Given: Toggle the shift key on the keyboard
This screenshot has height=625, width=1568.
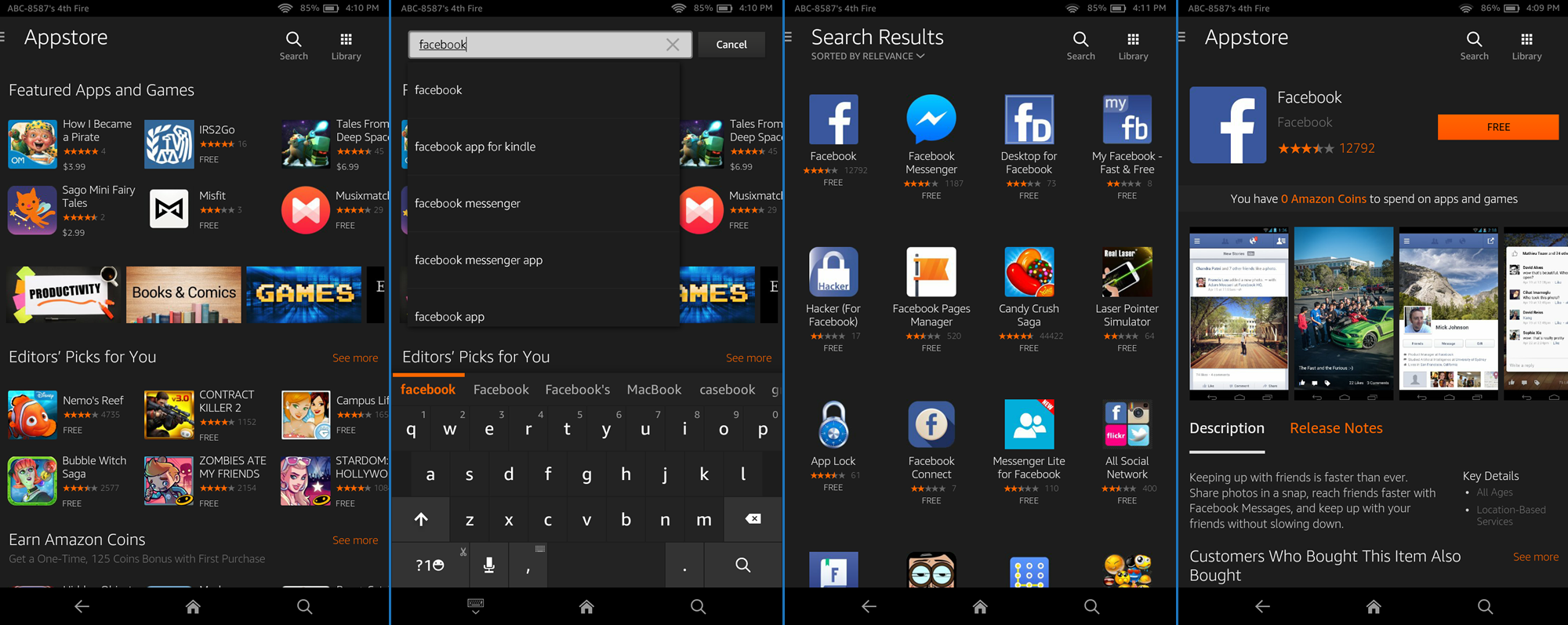Looking at the screenshot, I should coord(421,519).
